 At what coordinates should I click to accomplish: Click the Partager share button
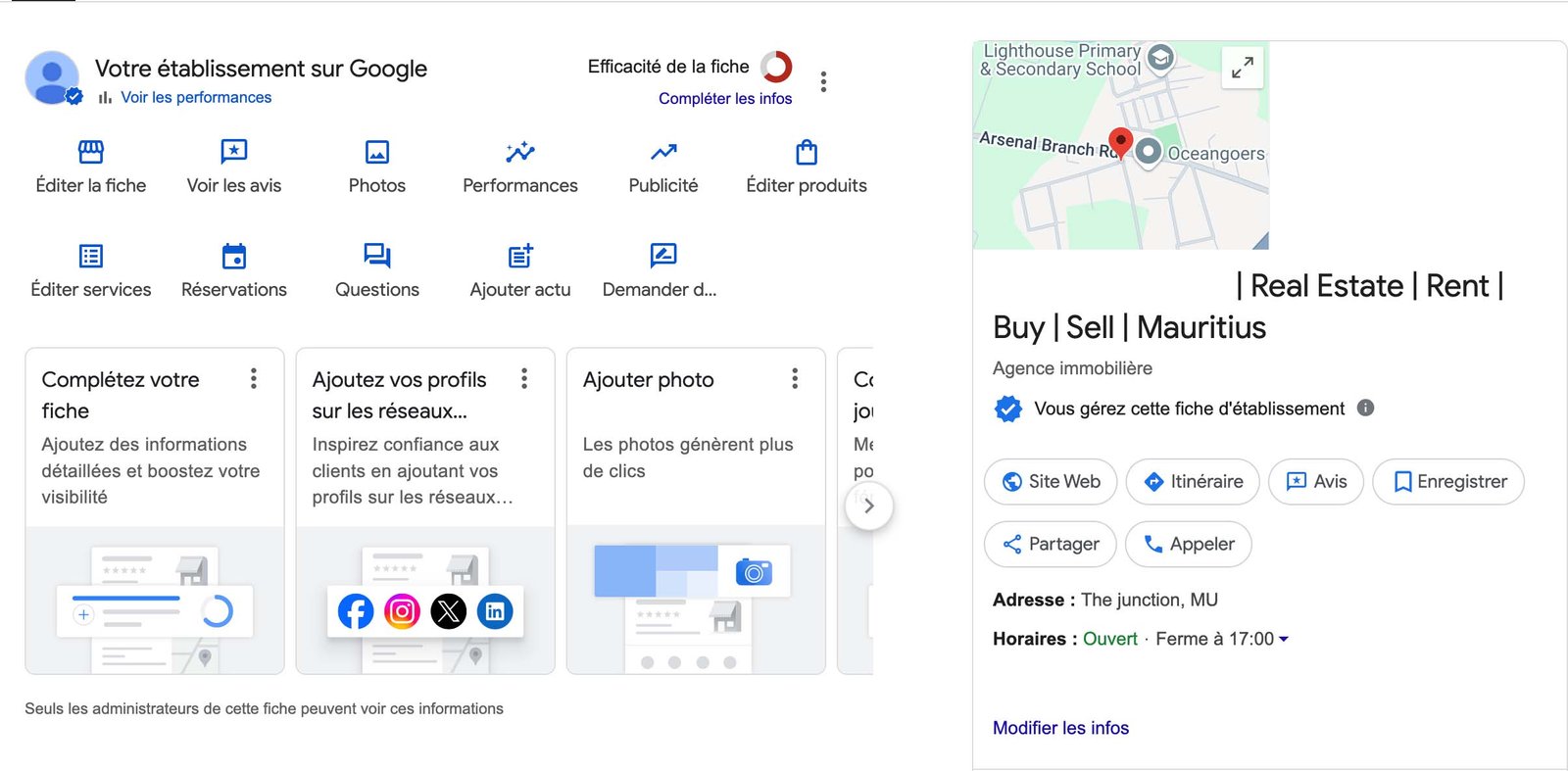click(x=1051, y=545)
